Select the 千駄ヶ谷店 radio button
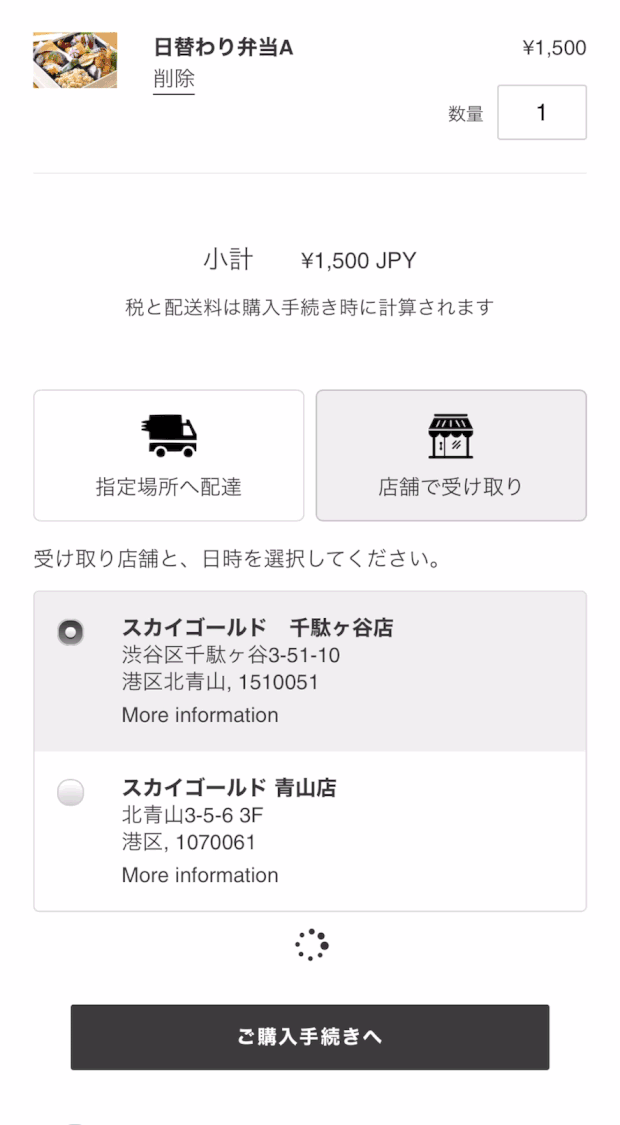 click(71, 632)
